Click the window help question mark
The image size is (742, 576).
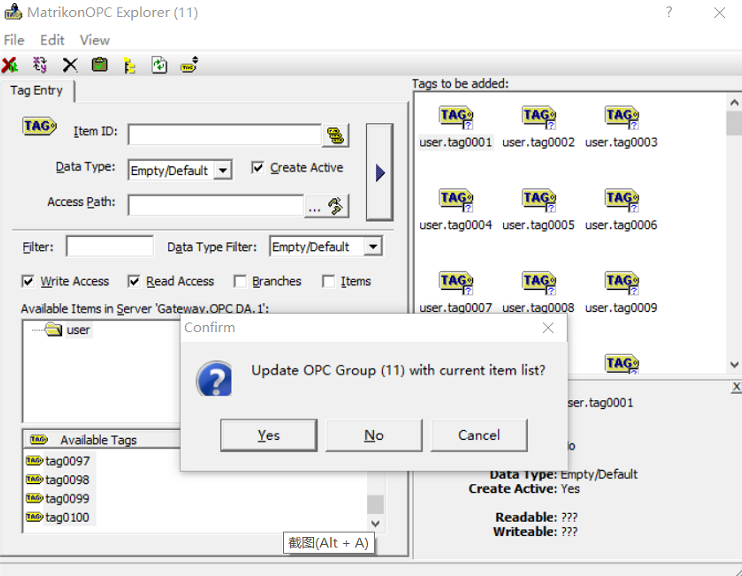(669, 12)
